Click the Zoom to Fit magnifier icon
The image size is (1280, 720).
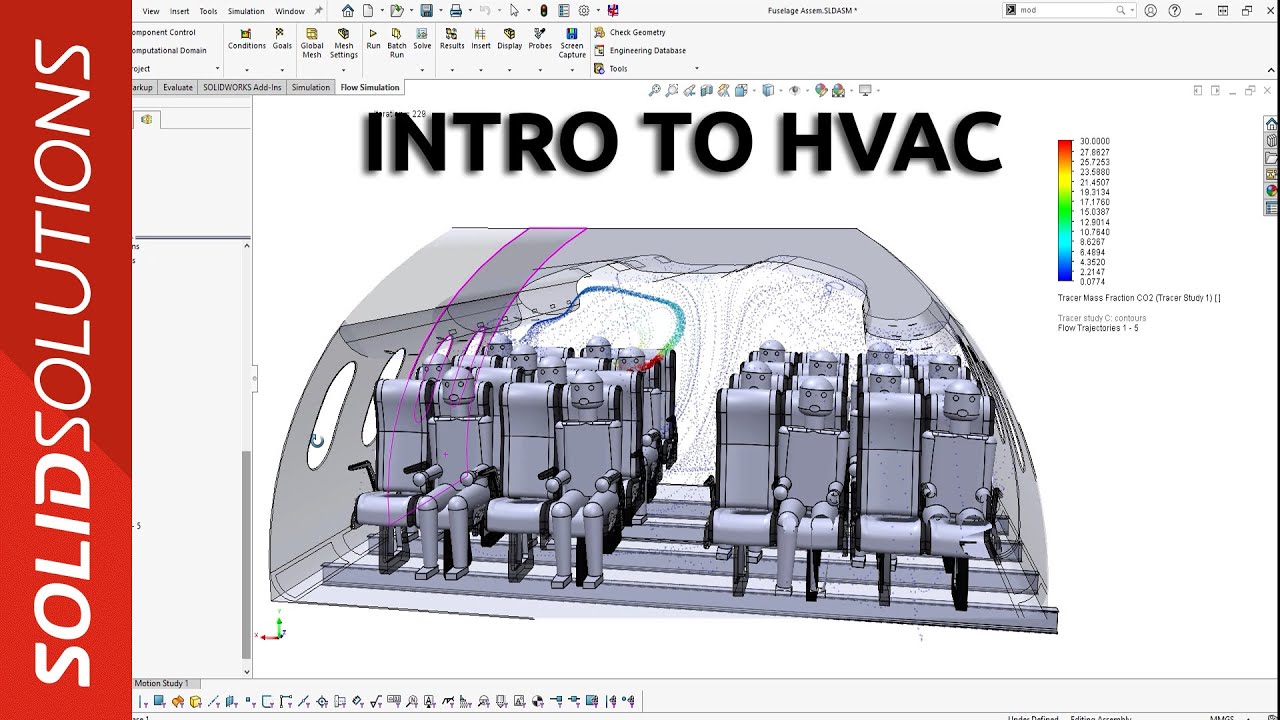click(x=655, y=90)
